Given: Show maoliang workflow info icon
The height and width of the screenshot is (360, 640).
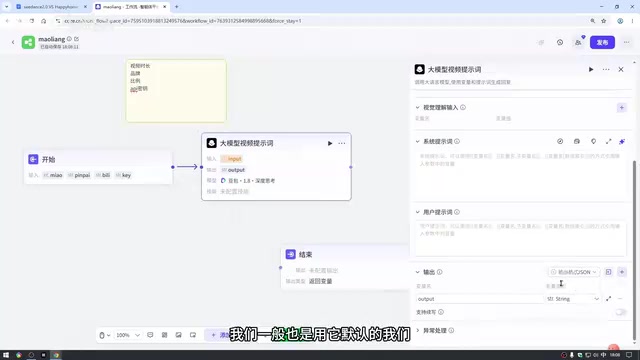Looking at the screenshot, I should (69, 39).
